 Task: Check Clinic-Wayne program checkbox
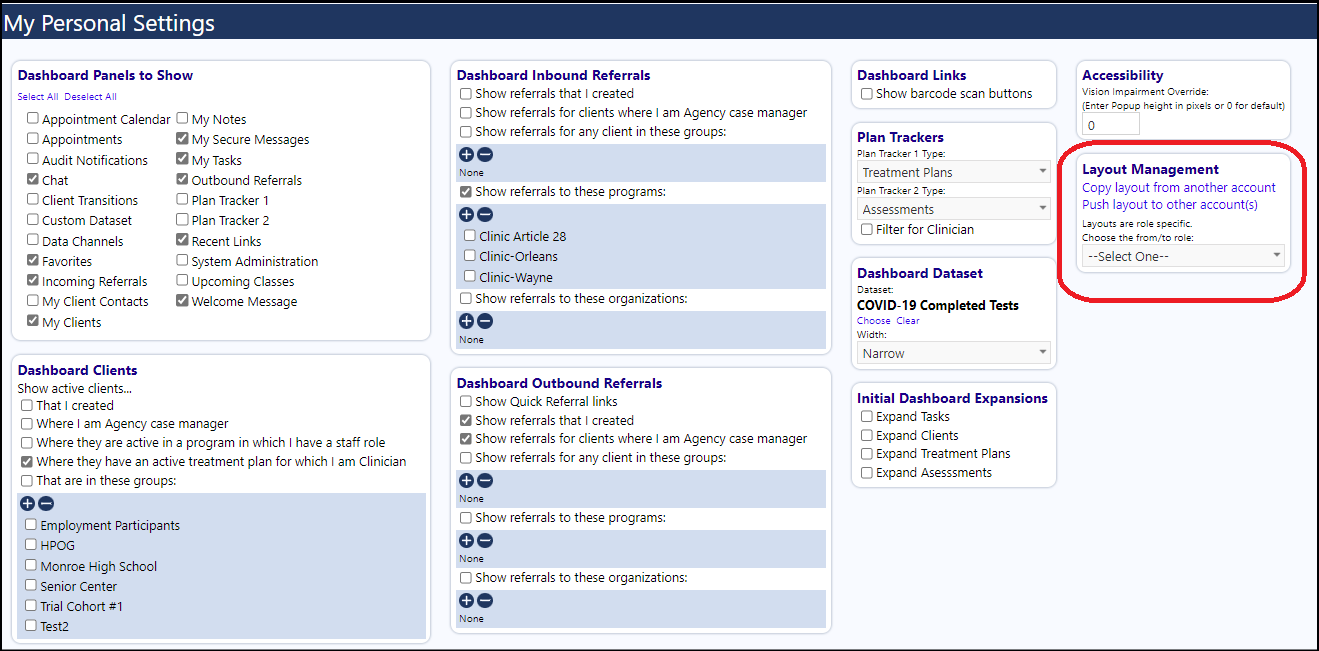[470, 278]
